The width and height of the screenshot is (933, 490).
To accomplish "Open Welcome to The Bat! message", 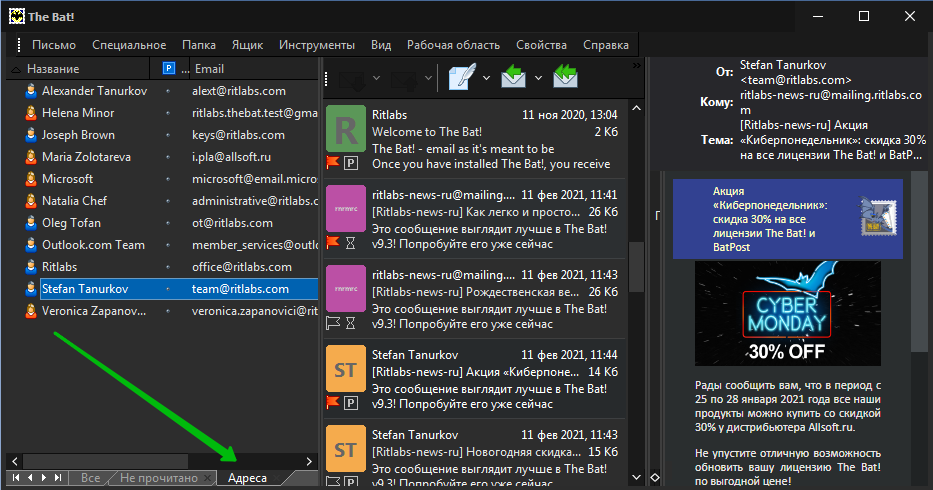I will (x=476, y=139).
